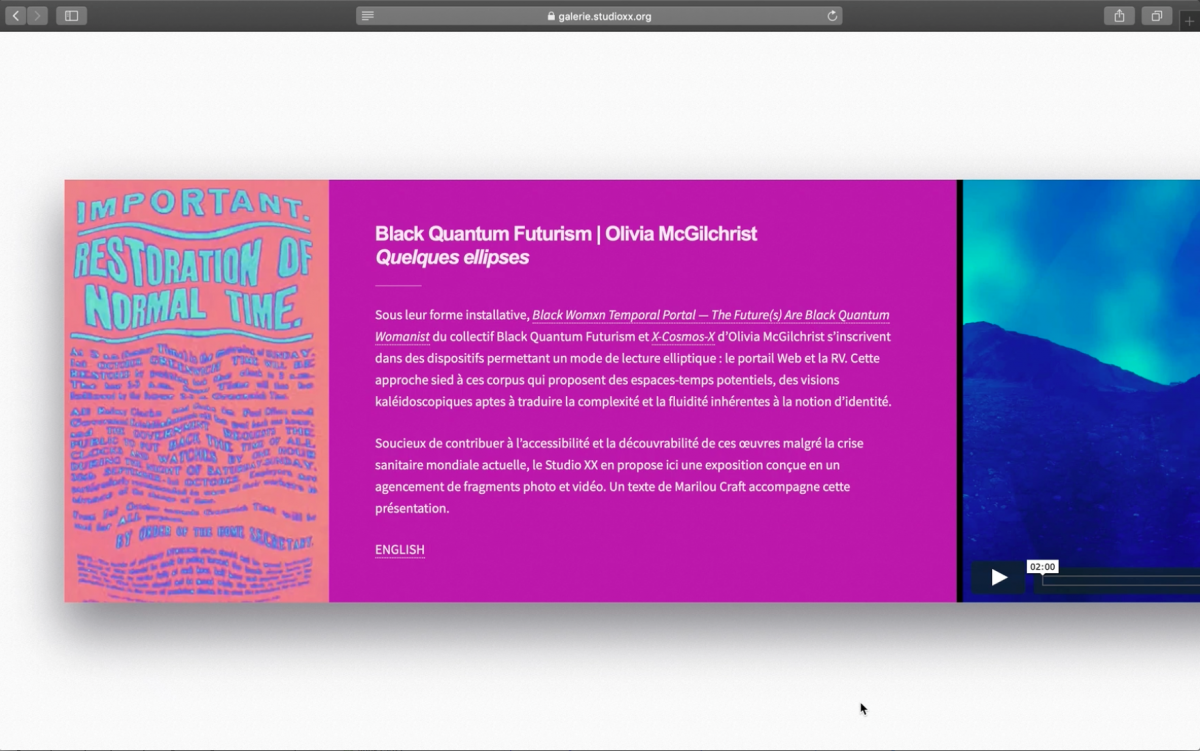
Task: Play the video with the play button
Action: pos(998,577)
